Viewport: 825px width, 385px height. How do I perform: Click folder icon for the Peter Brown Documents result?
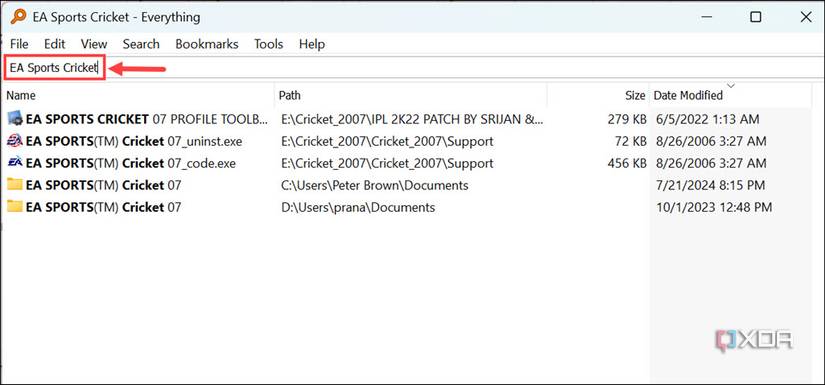(15, 185)
